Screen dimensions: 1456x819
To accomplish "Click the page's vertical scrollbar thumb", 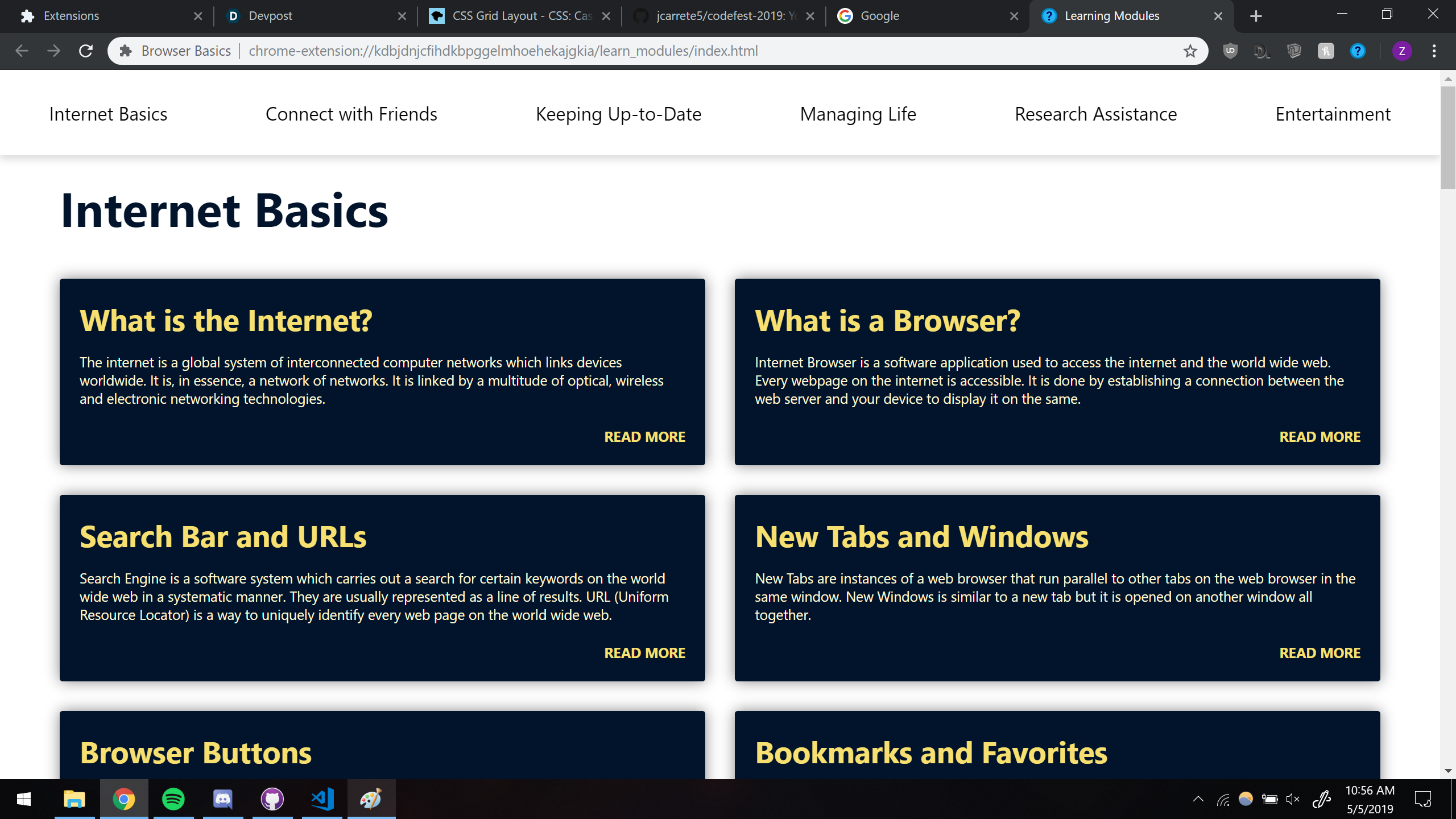I will pyautogui.click(x=1447, y=136).
